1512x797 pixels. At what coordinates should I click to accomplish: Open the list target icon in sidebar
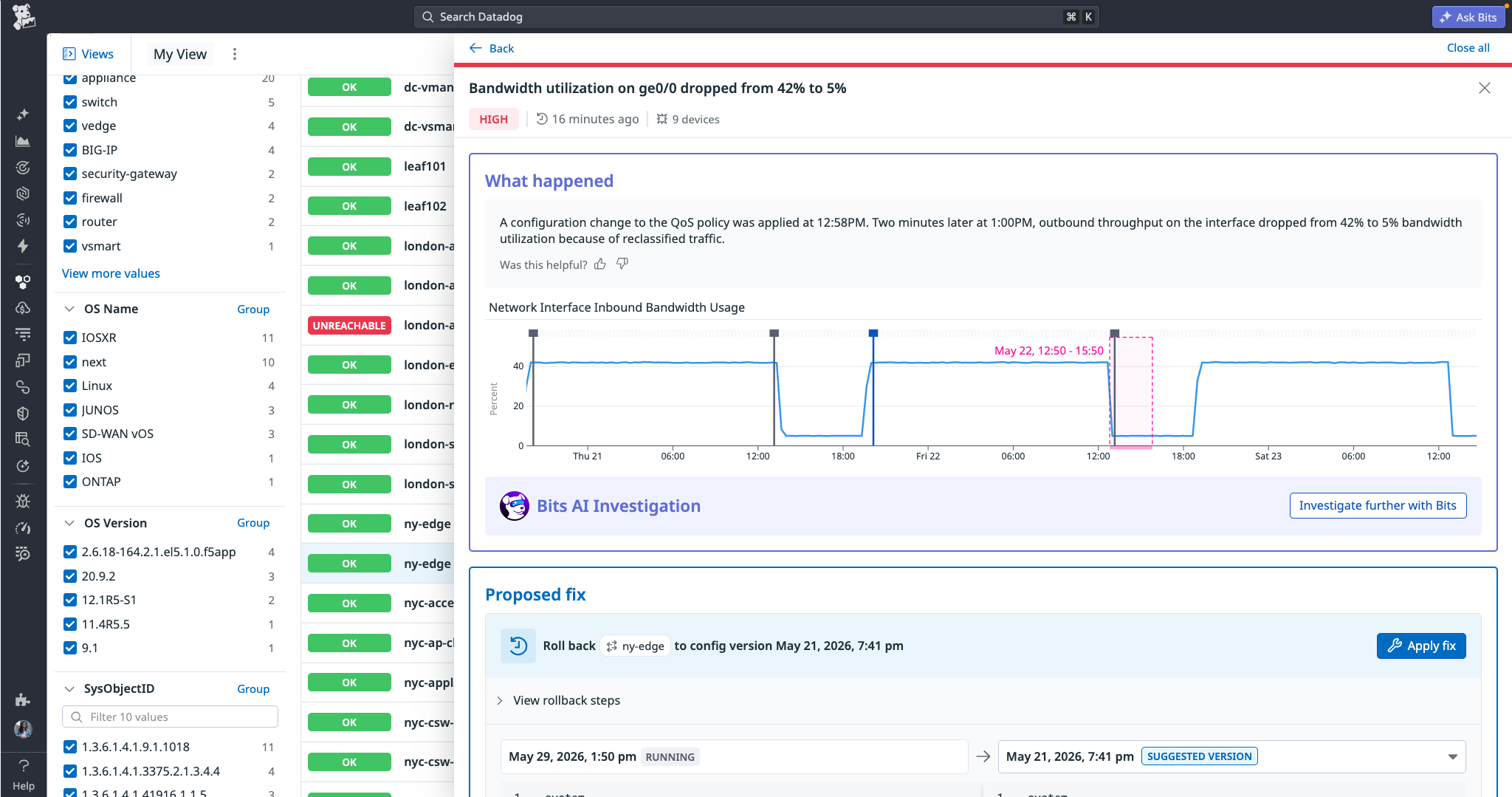point(23,554)
